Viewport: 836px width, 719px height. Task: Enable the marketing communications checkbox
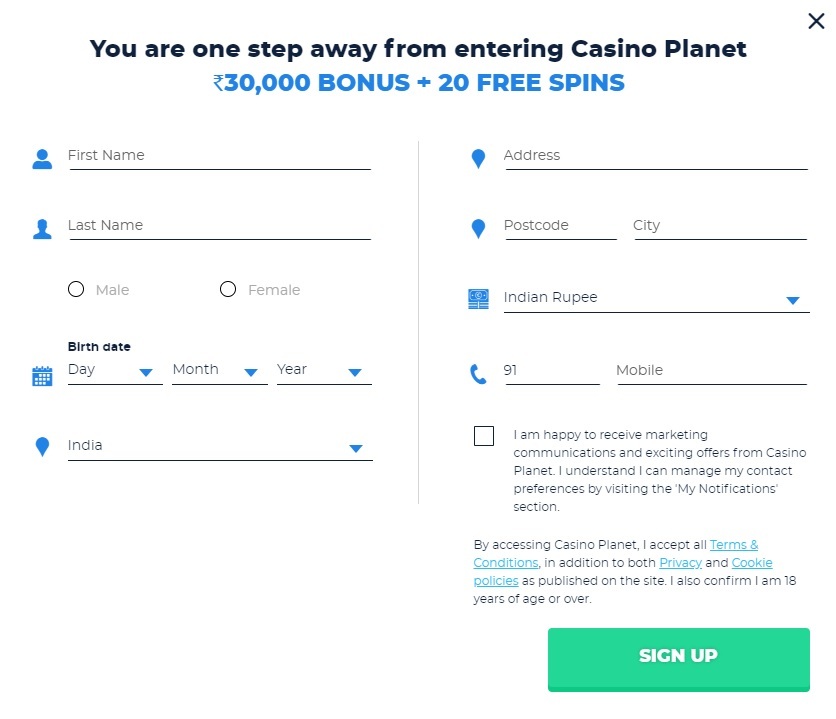[x=484, y=436]
